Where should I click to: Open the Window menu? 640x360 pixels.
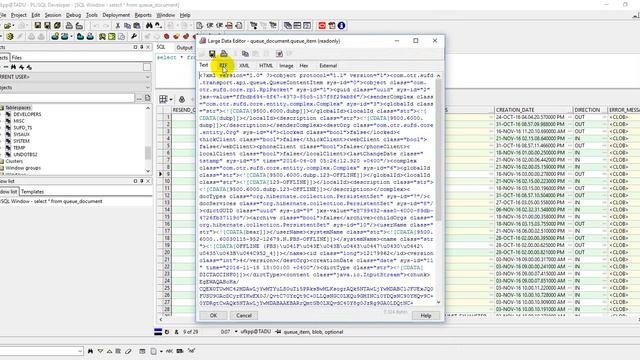(x=165, y=15)
